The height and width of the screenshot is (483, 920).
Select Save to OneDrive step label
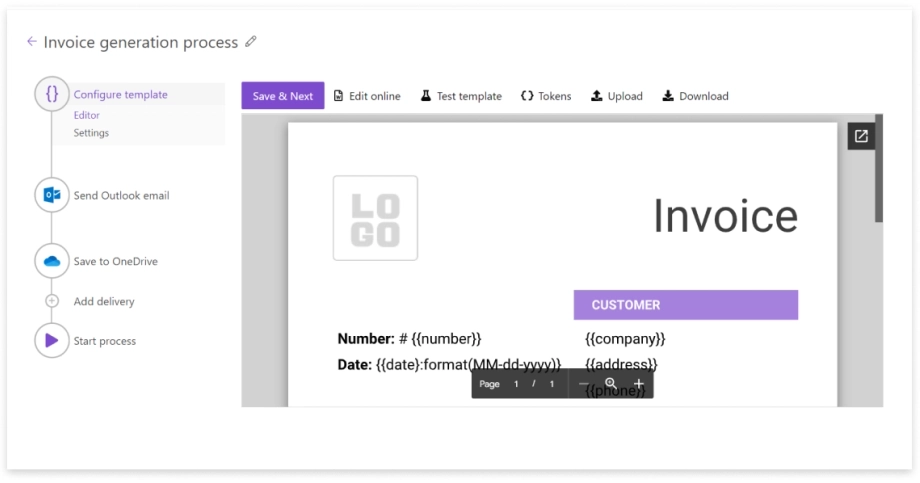[116, 261]
